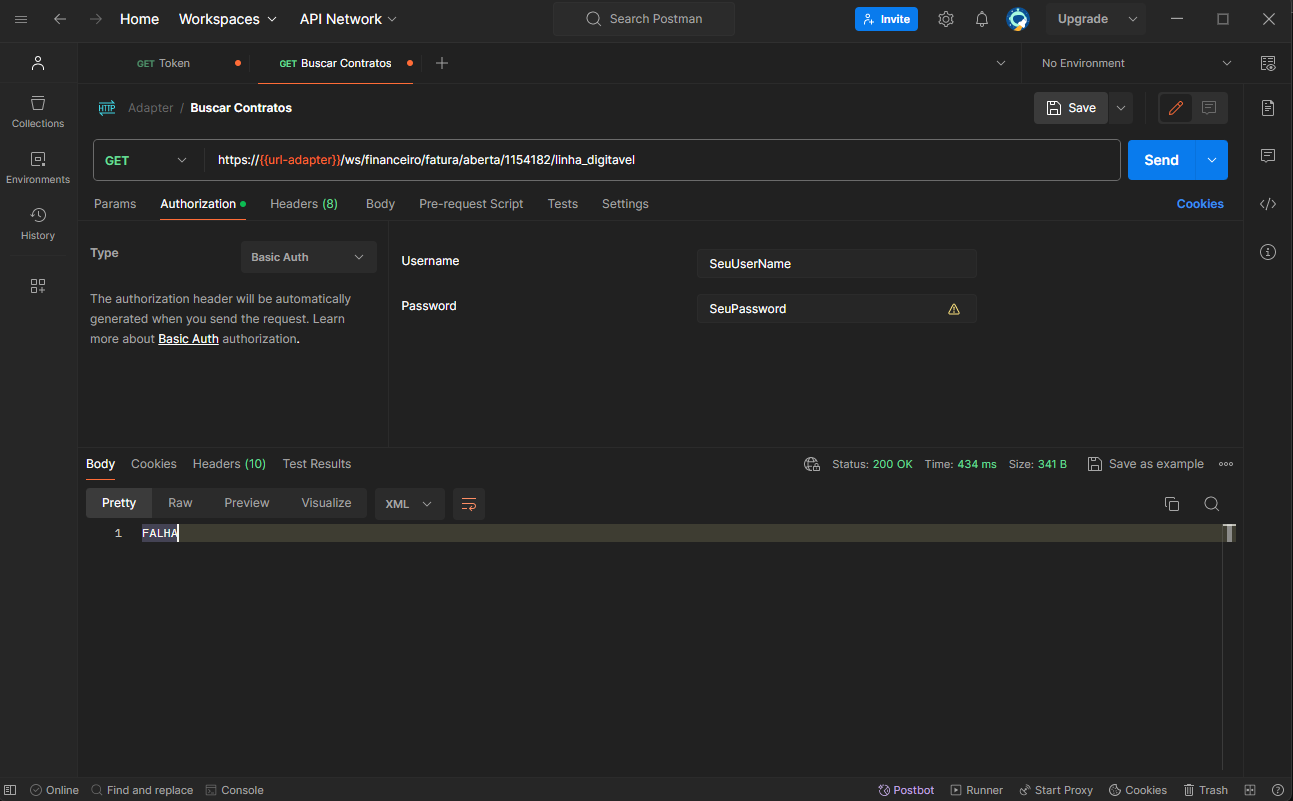Switch to edit mode pencil icon
The height and width of the screenshot is (801, 1293).
pyautogui.click(x=1176, y=108)
